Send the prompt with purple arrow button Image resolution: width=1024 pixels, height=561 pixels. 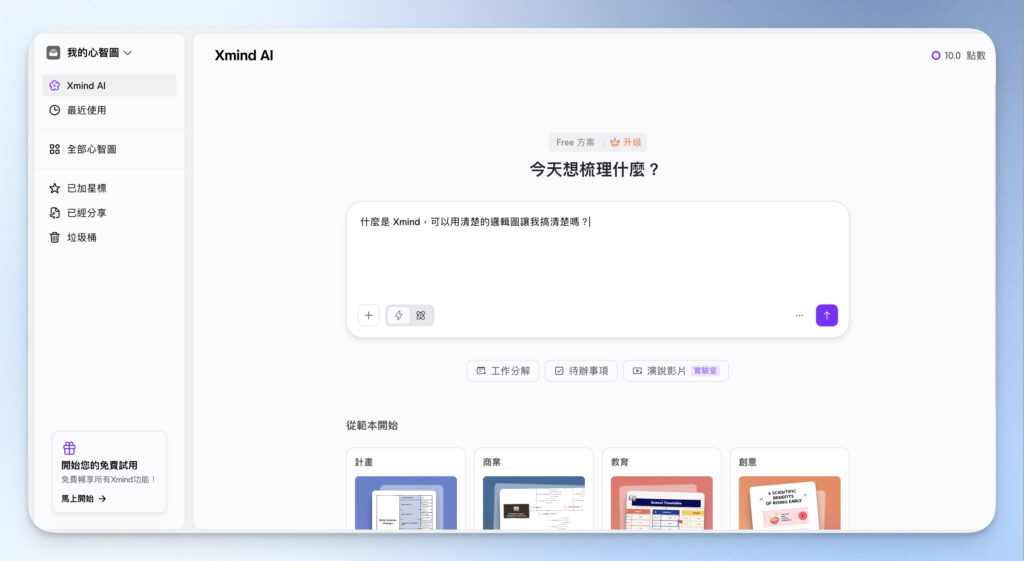827,315
